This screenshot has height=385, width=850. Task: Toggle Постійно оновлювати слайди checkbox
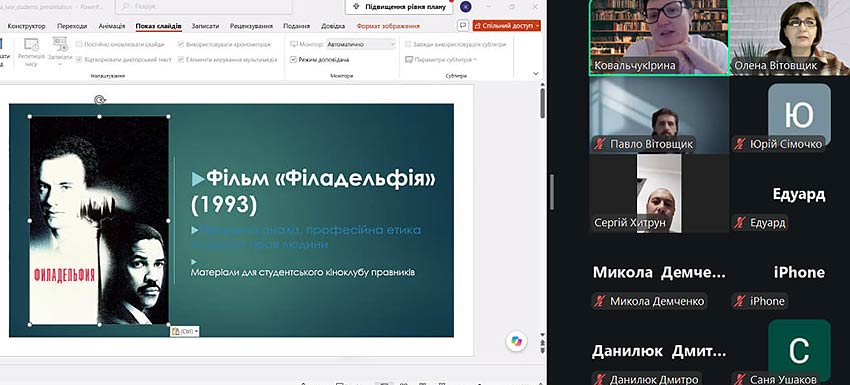79,44
